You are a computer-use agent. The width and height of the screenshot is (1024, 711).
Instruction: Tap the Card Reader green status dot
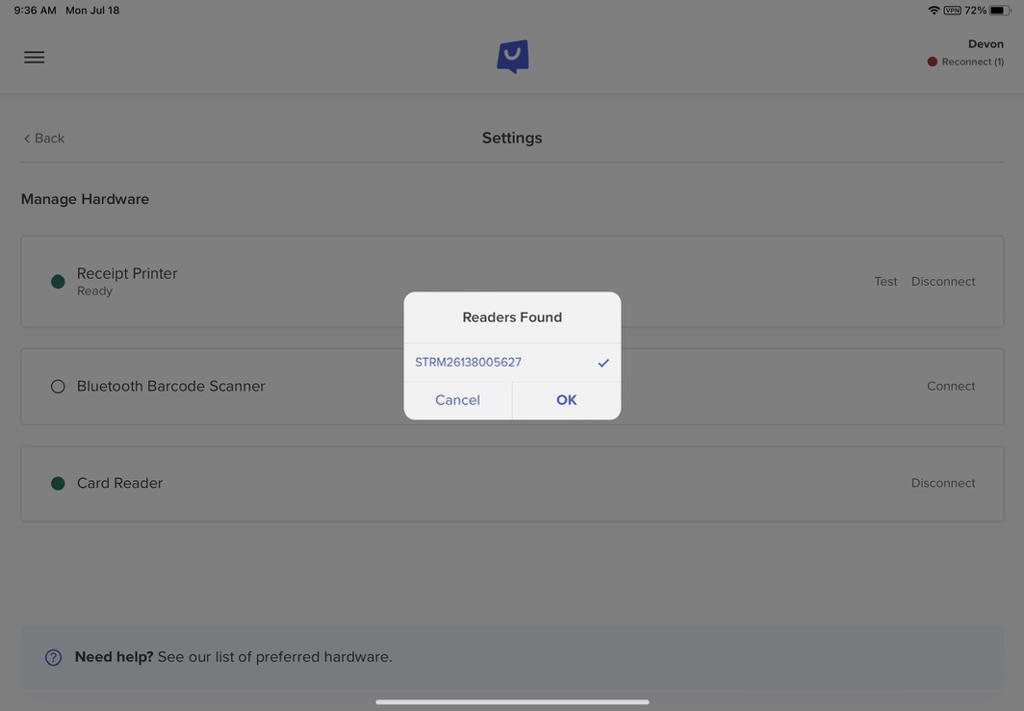[x=58, y=483]
